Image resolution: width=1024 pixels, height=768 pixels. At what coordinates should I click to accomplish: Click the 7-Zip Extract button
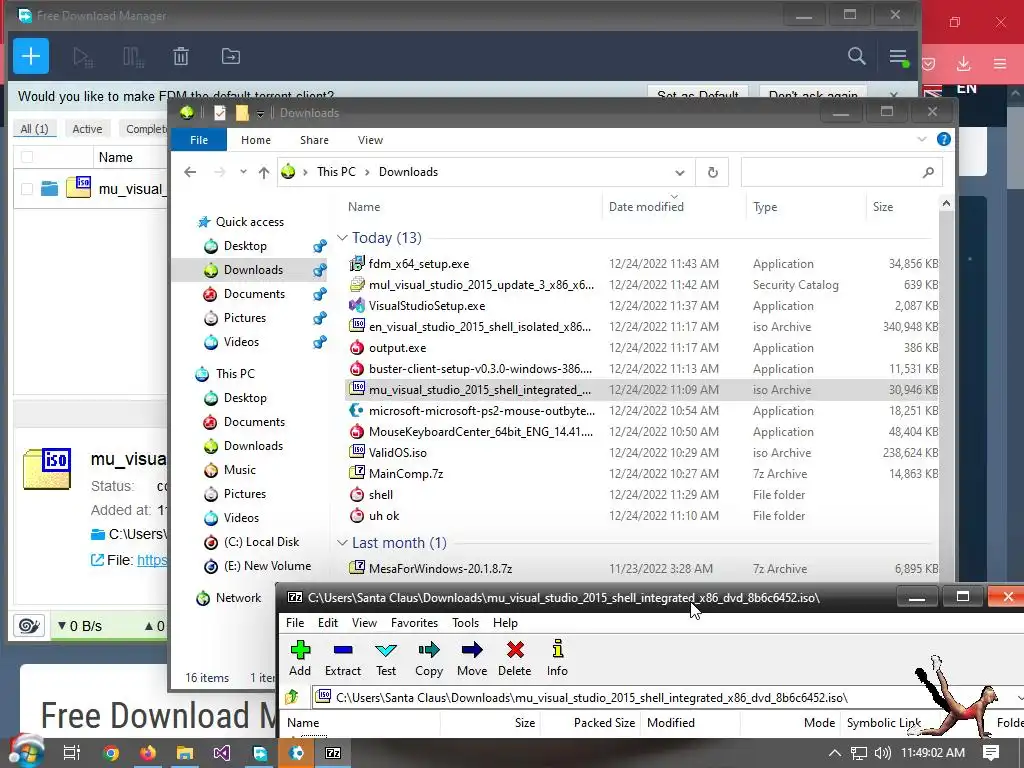tap(343, 658)
